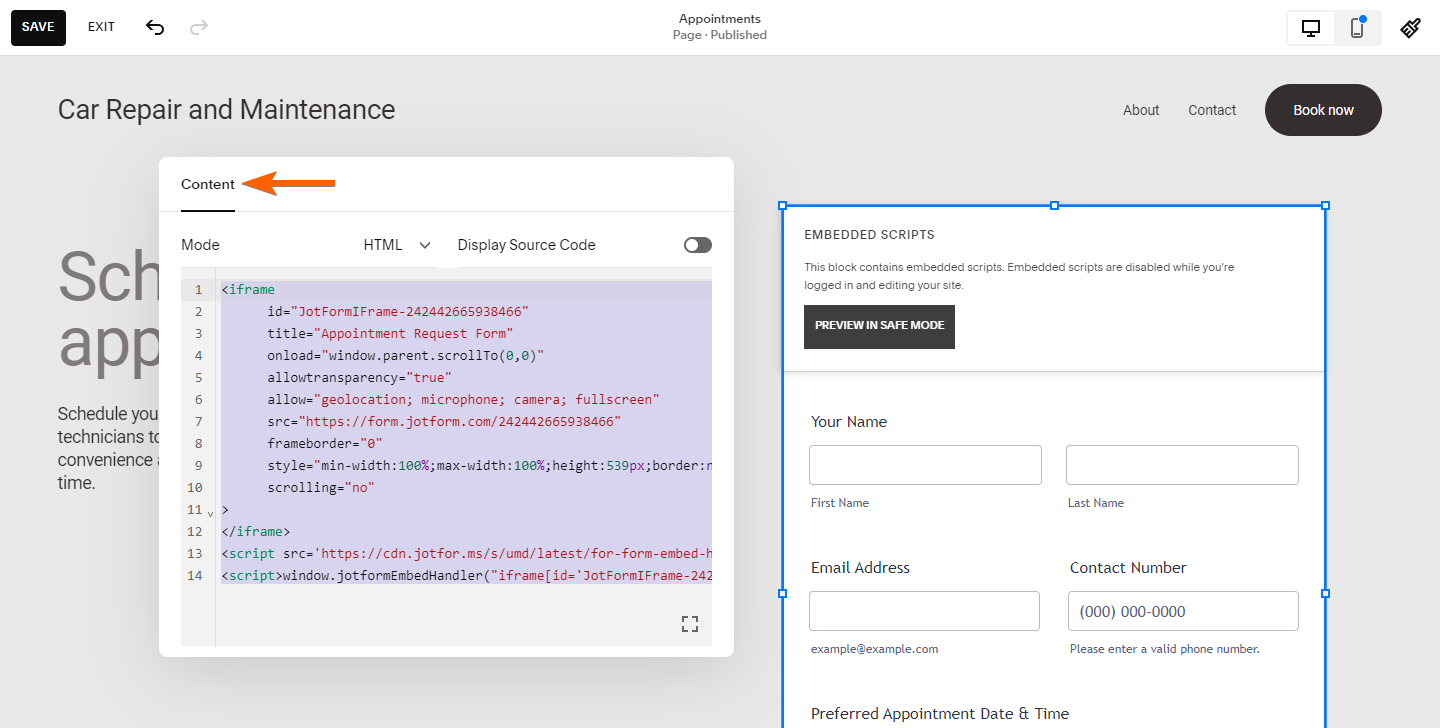
Task: Toggle Display Source Code switch
Action: tap(697, 245)
